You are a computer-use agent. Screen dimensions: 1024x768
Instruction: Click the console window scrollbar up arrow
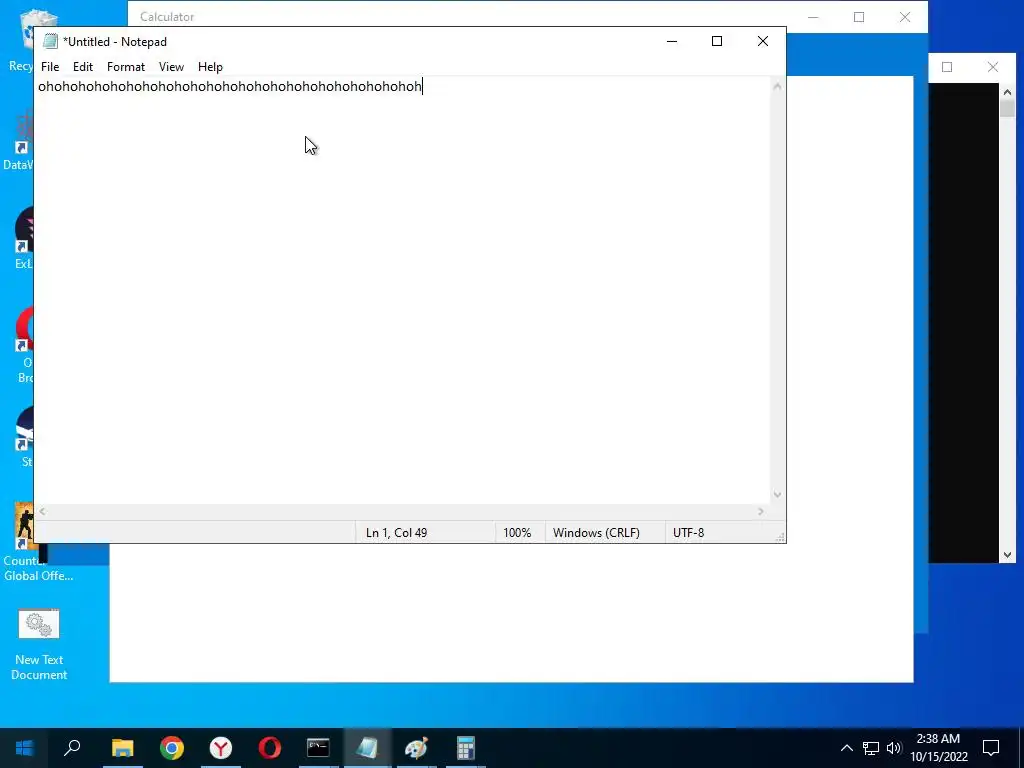(x=1007, y=92)
